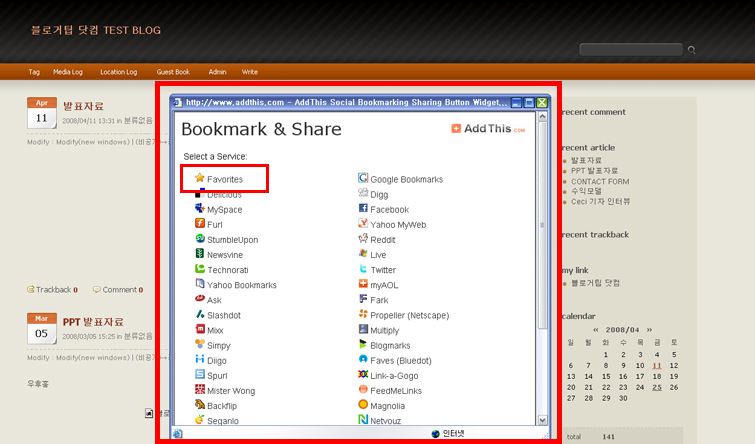Open PPT 발표자료 in recent articles
Image resolution: width=755 pixels, height=444 pixels.
click(594, 171)
